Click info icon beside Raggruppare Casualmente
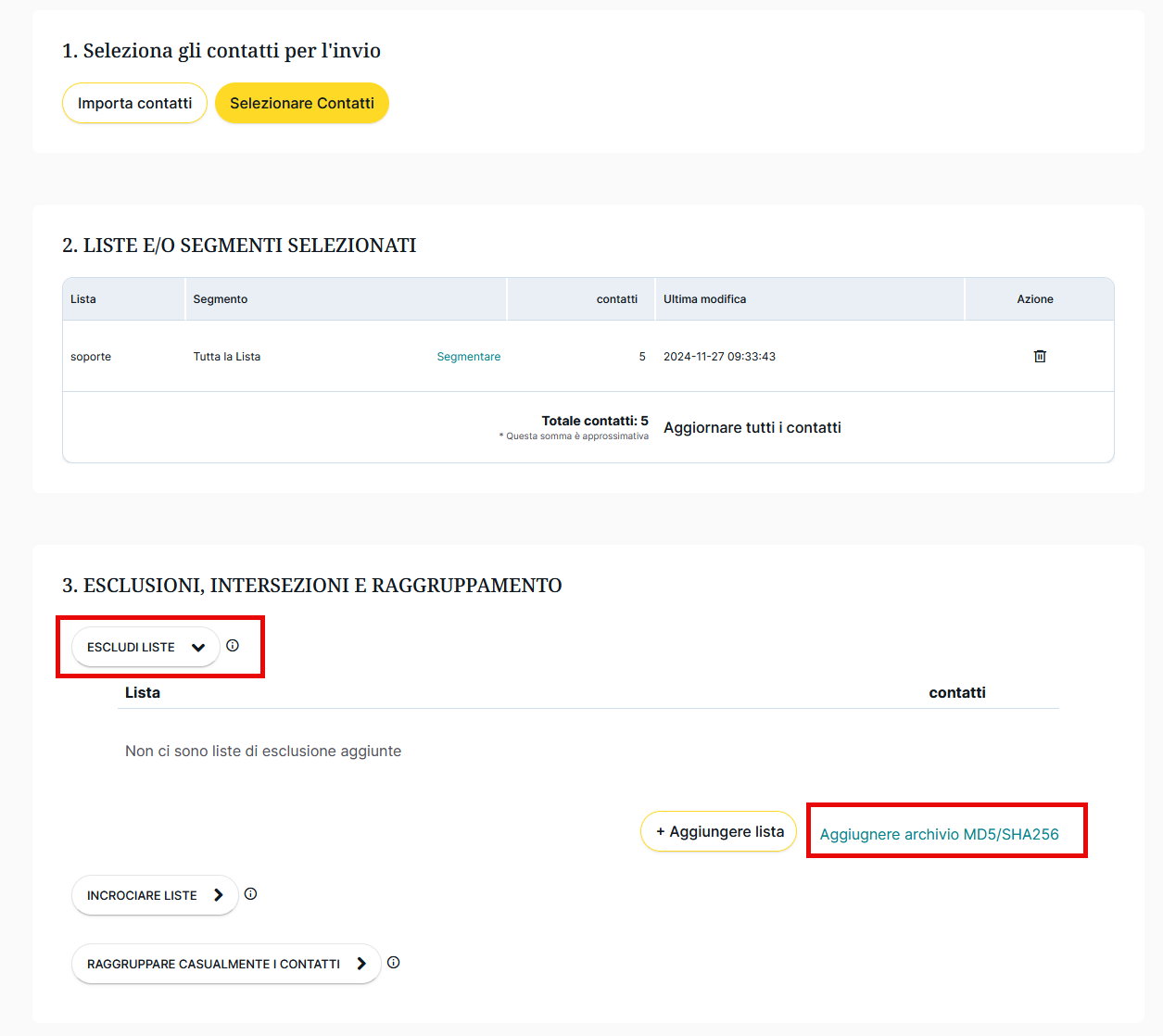 click(x=393, y=963)
